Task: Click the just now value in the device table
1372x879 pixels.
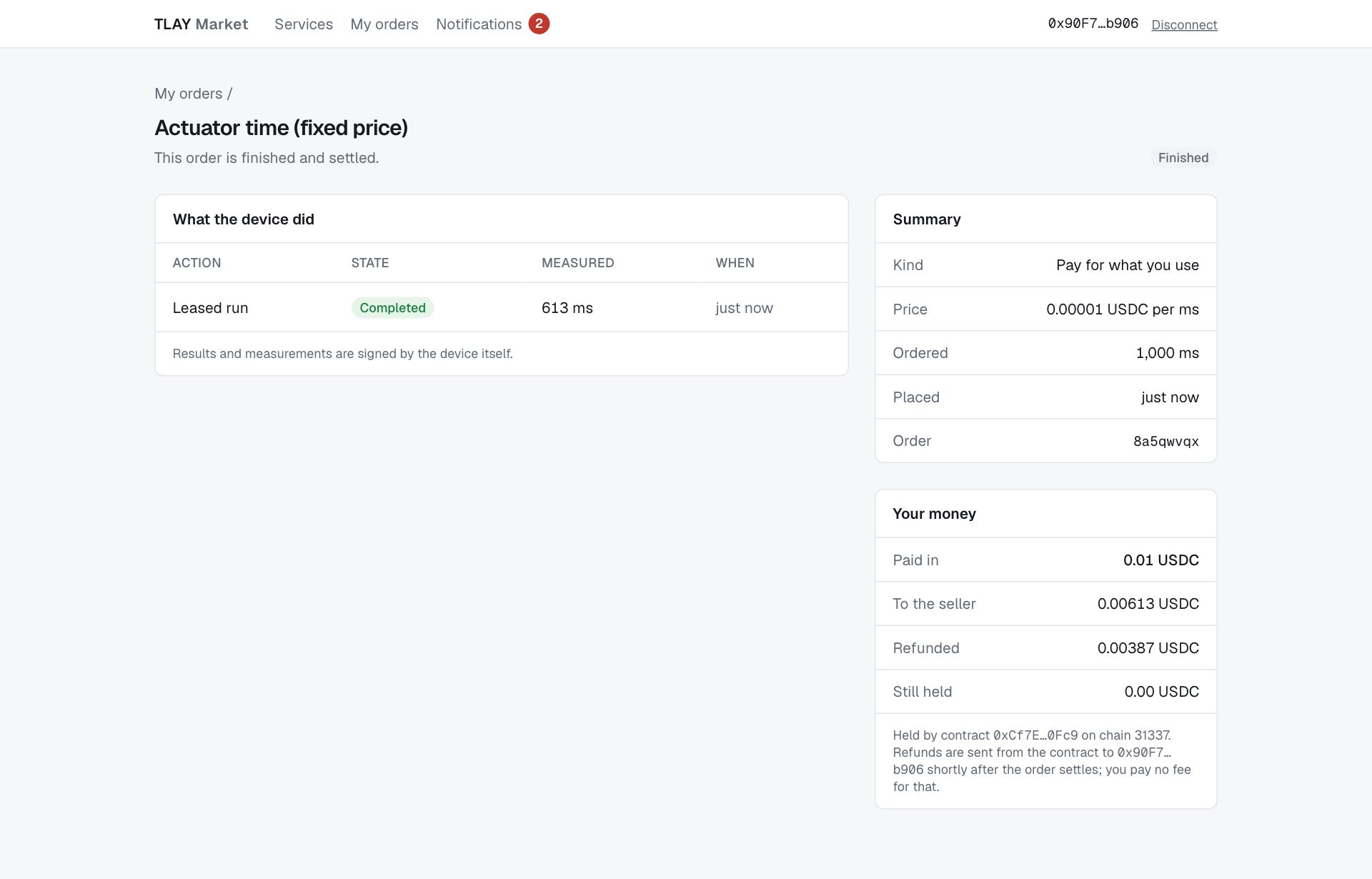Action: [745, 308]
